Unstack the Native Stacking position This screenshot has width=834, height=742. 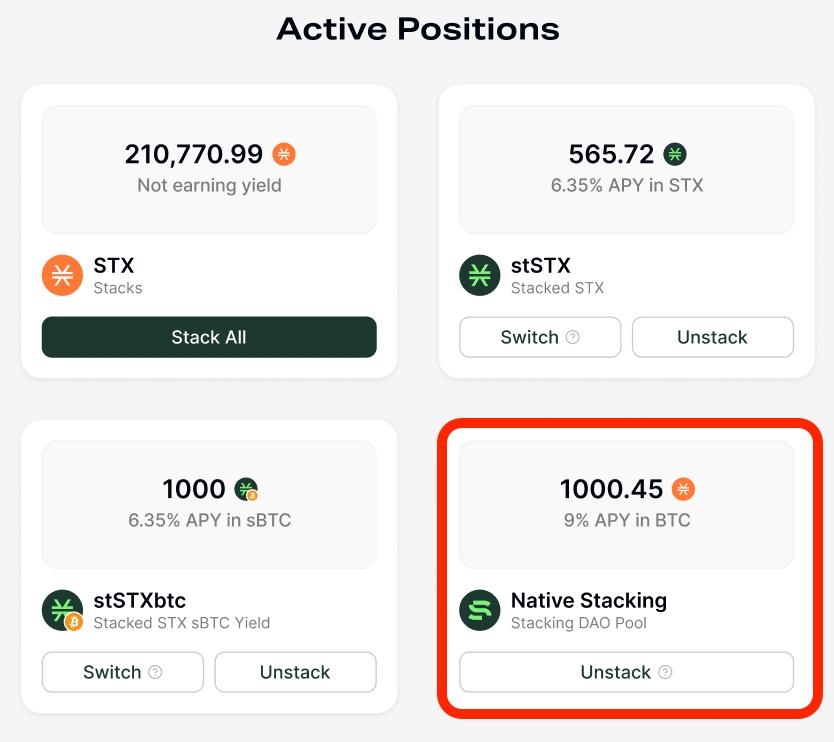pyautogui.click(x=616, y=672)
